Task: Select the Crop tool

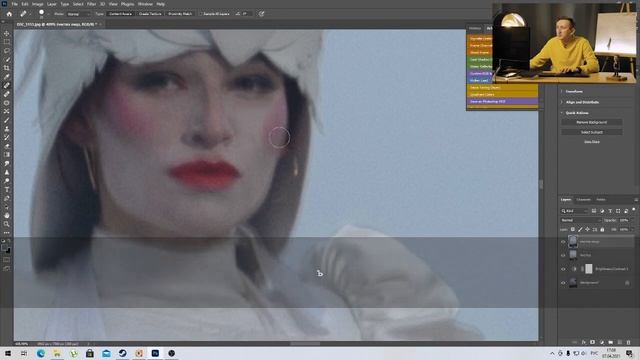Action: (7, 68)
